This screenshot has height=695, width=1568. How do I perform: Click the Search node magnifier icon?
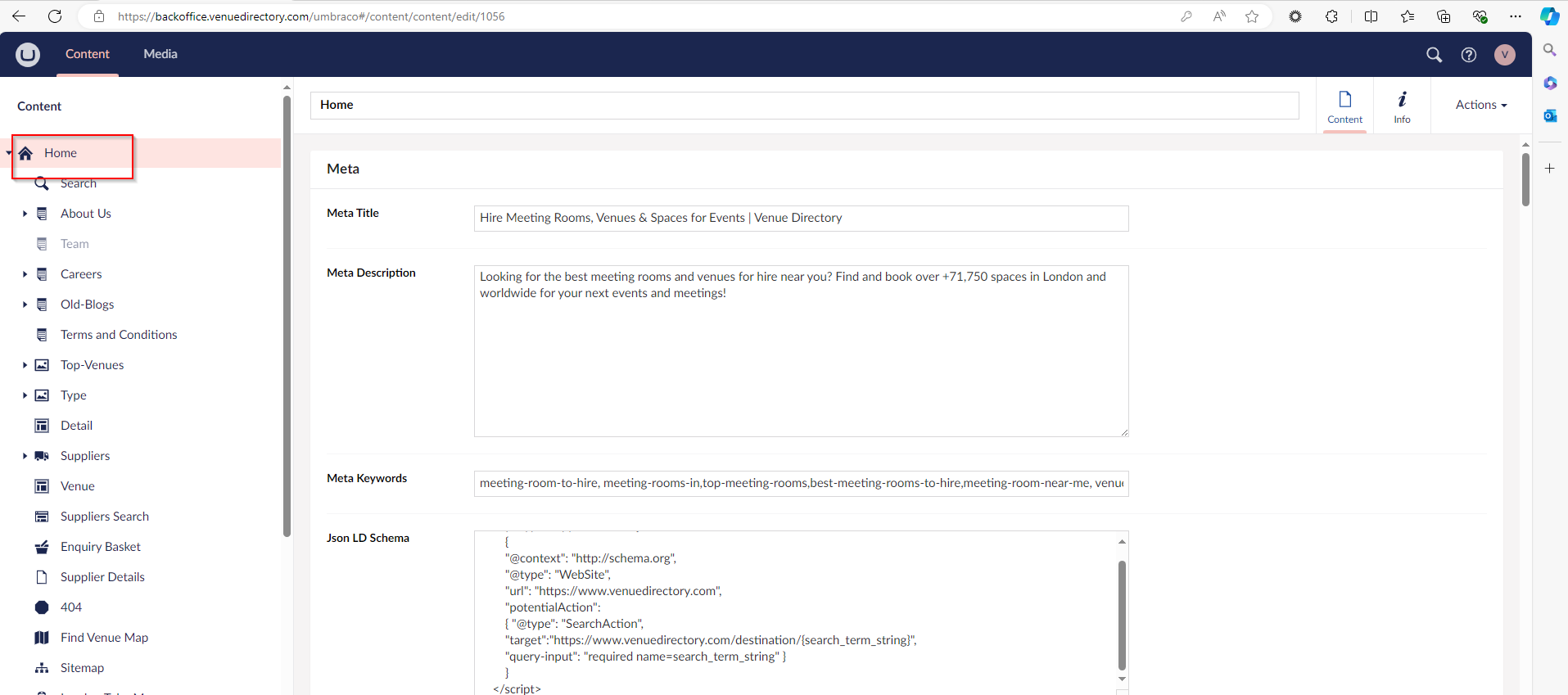[x=42, y=183]
